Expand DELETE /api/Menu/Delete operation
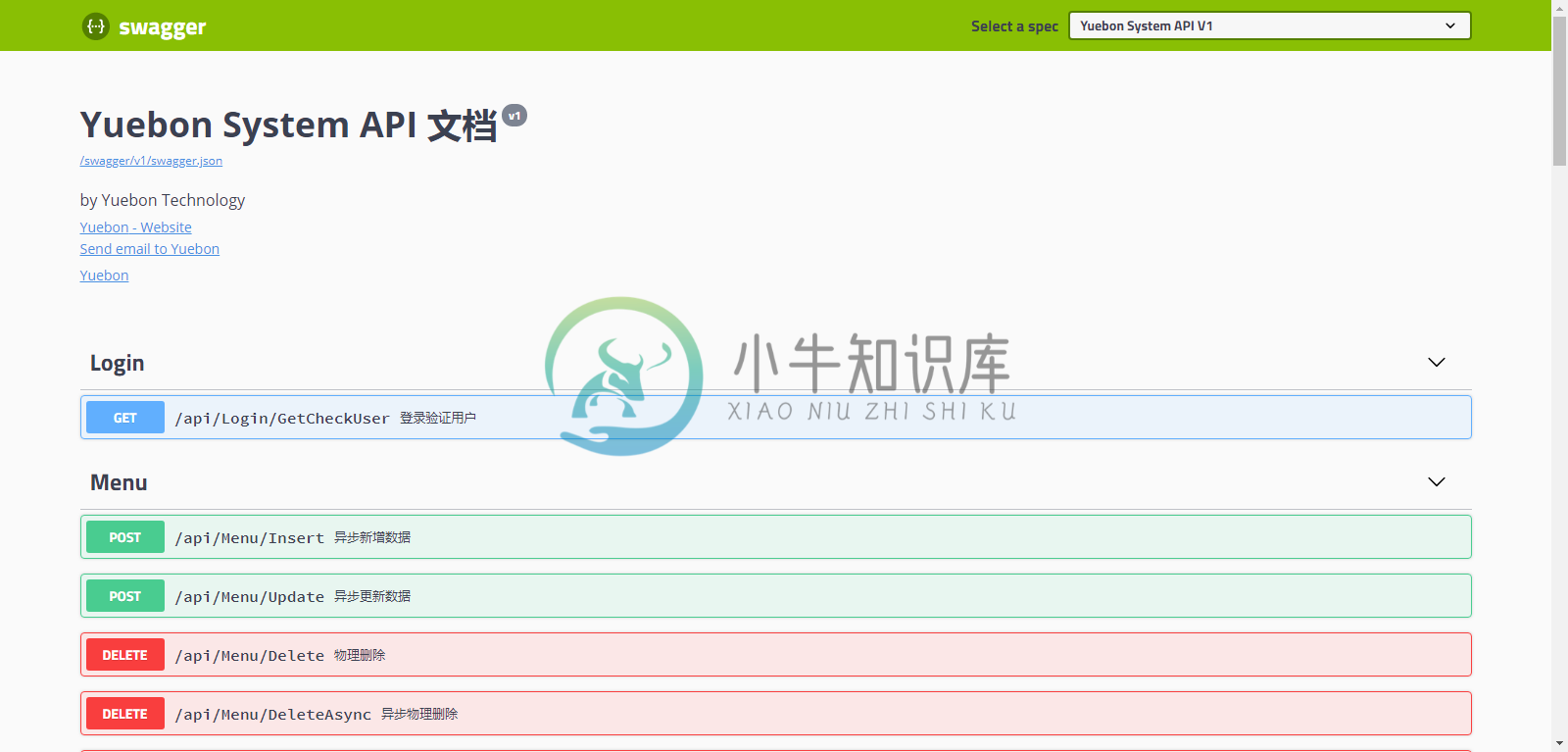Screen dimensions: 1568x752 [x=775, y=655]
